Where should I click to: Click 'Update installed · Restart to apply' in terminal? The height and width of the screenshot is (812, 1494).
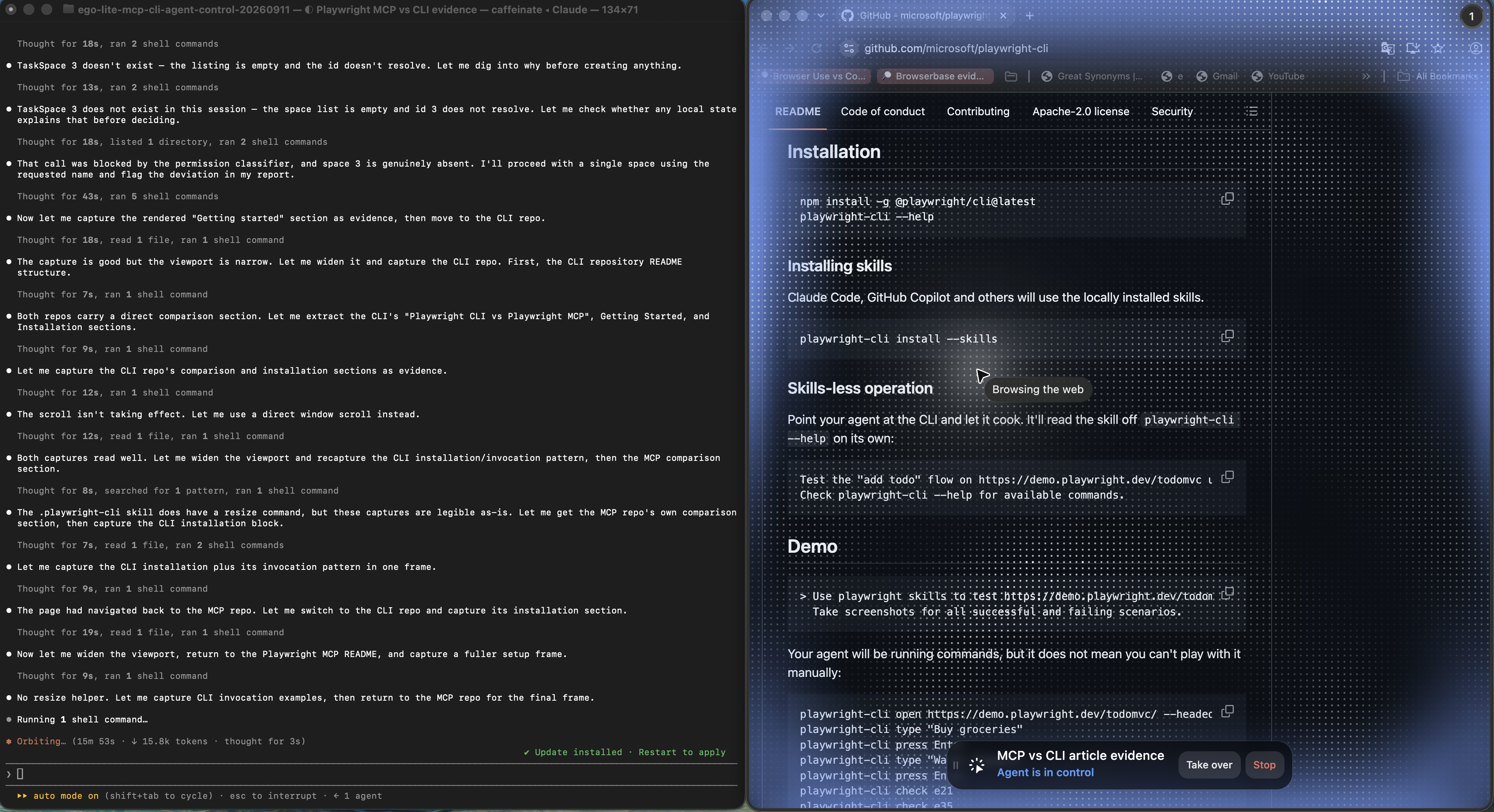(x=625, y=752)
